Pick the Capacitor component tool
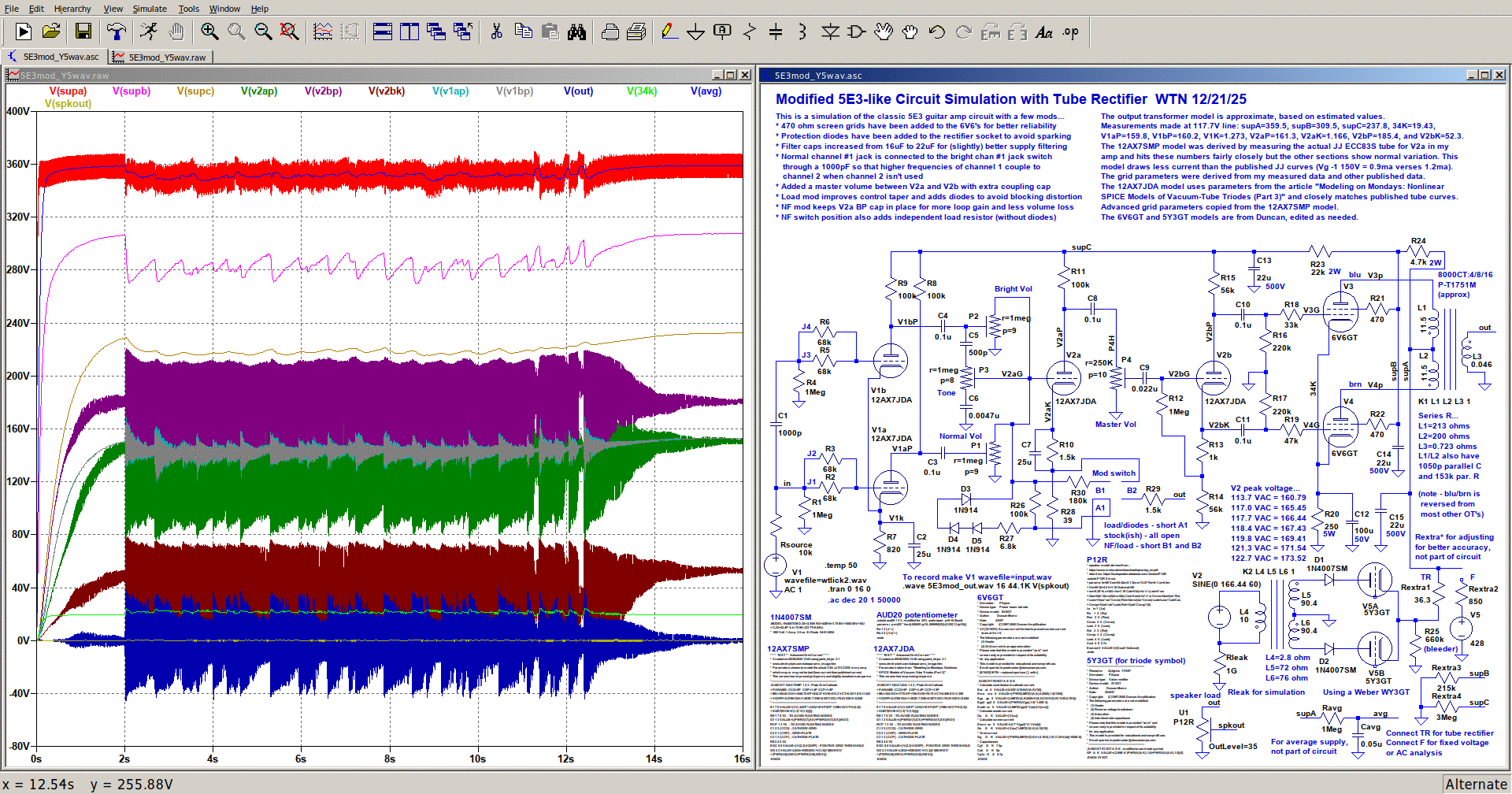 776,32
